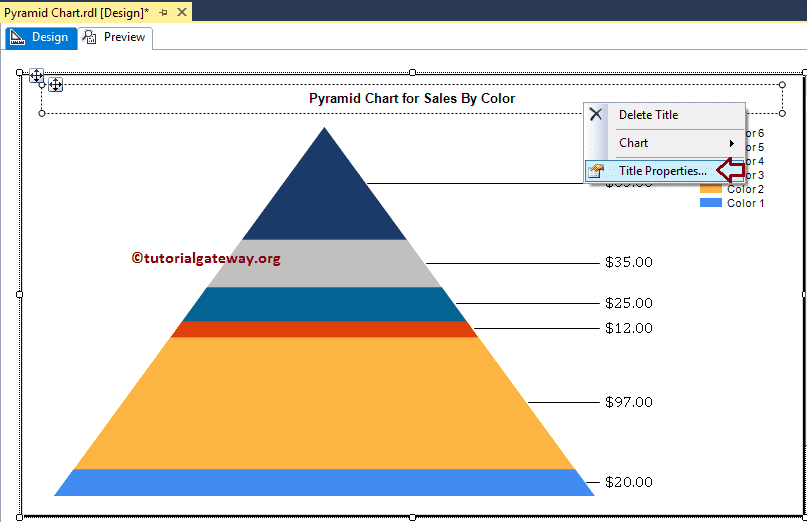Click the orange Color 2 legend swatch
807x522 pixels.
click(711, 189)
